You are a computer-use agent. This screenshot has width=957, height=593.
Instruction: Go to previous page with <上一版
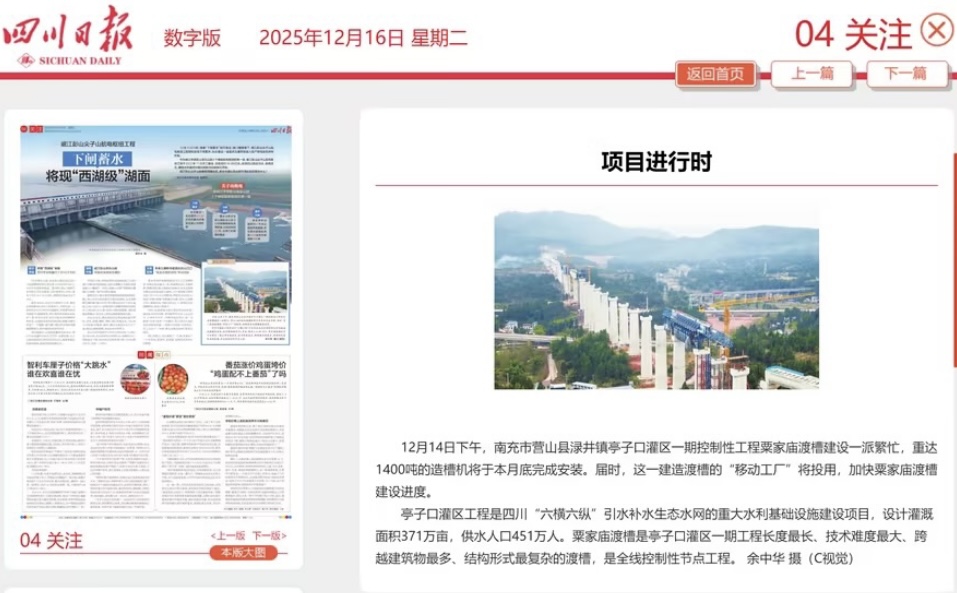(227, 536)
